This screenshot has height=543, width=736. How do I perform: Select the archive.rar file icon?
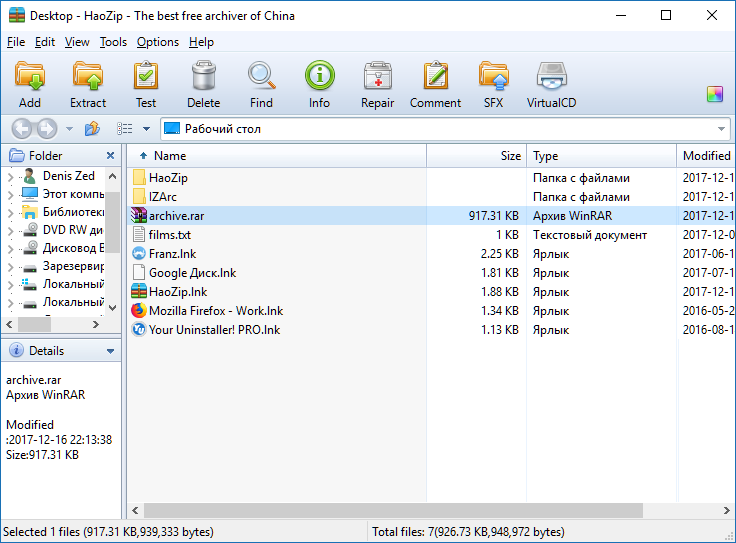139,215
